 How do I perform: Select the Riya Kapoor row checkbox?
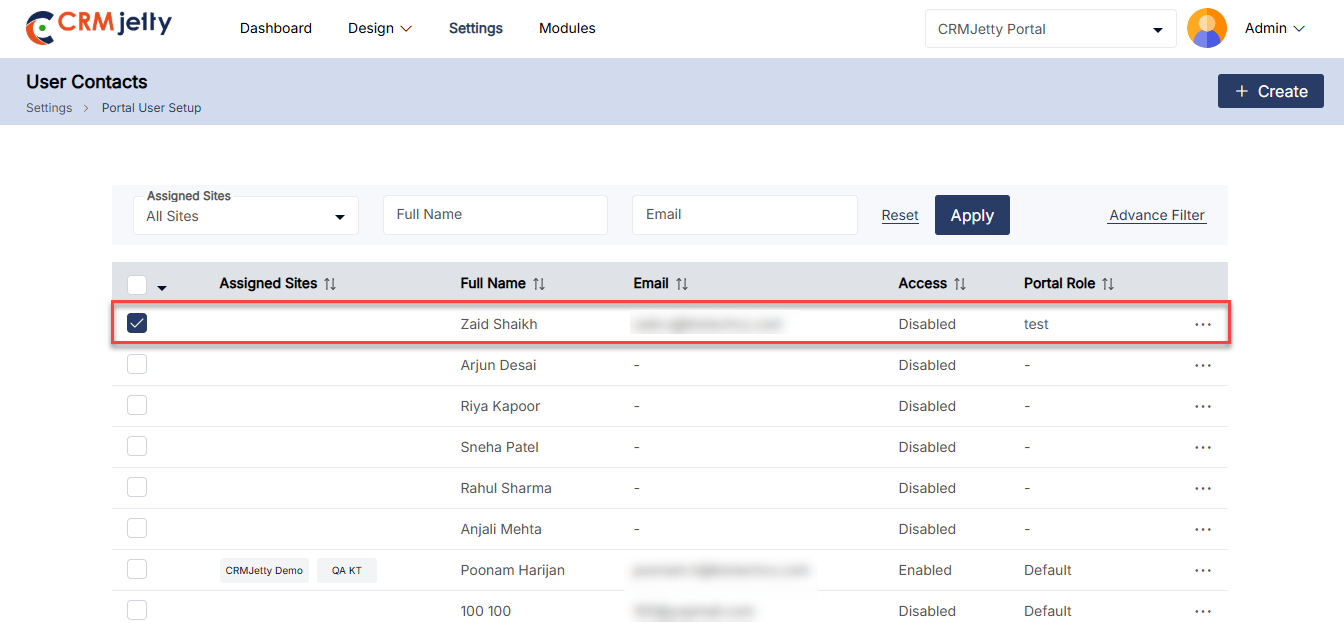tap(137, 405)
